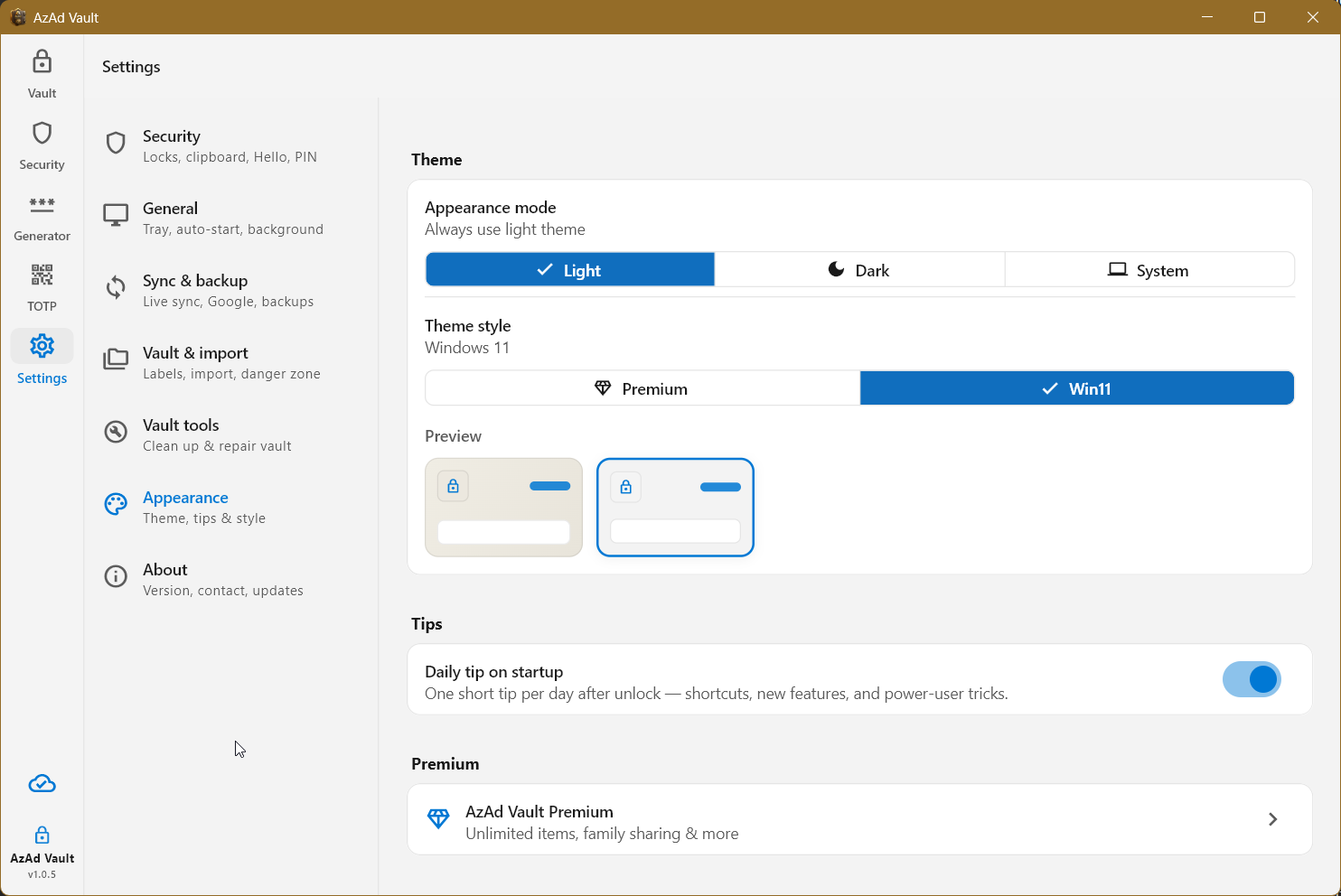Select the Dark appearance mode
Viewport: 1341px width, 896px height.
coord(859,270)
